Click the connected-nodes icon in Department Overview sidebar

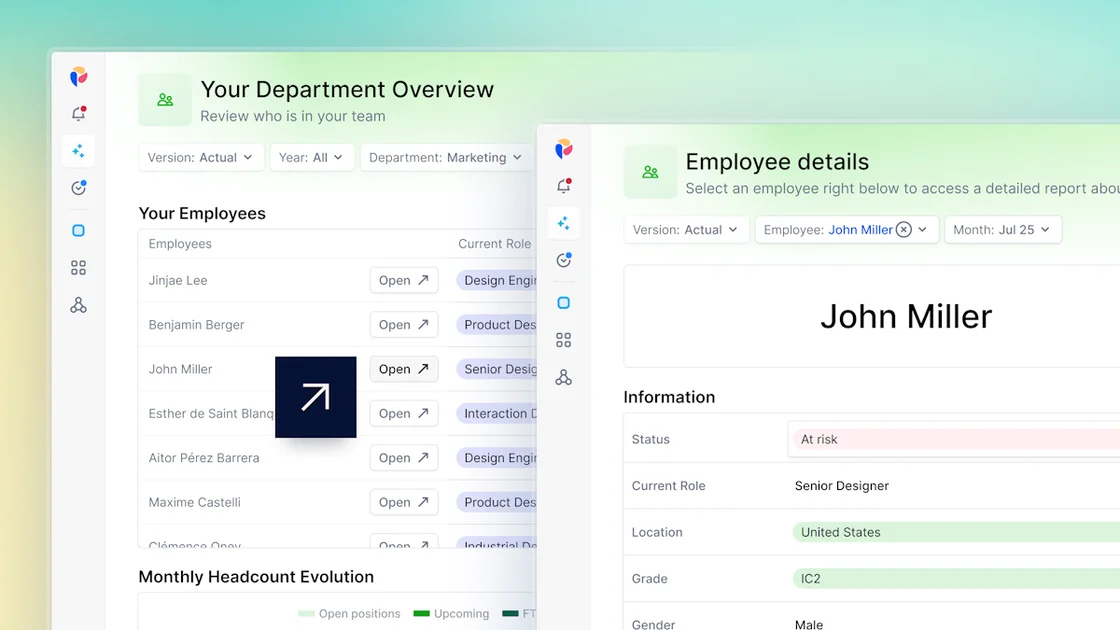point(79,306)
